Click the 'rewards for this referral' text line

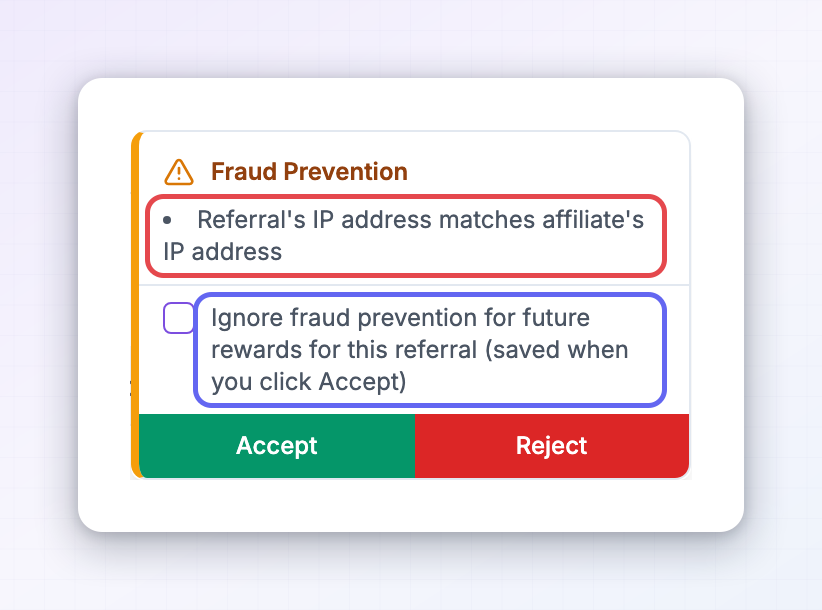click(x=344, y=350)
